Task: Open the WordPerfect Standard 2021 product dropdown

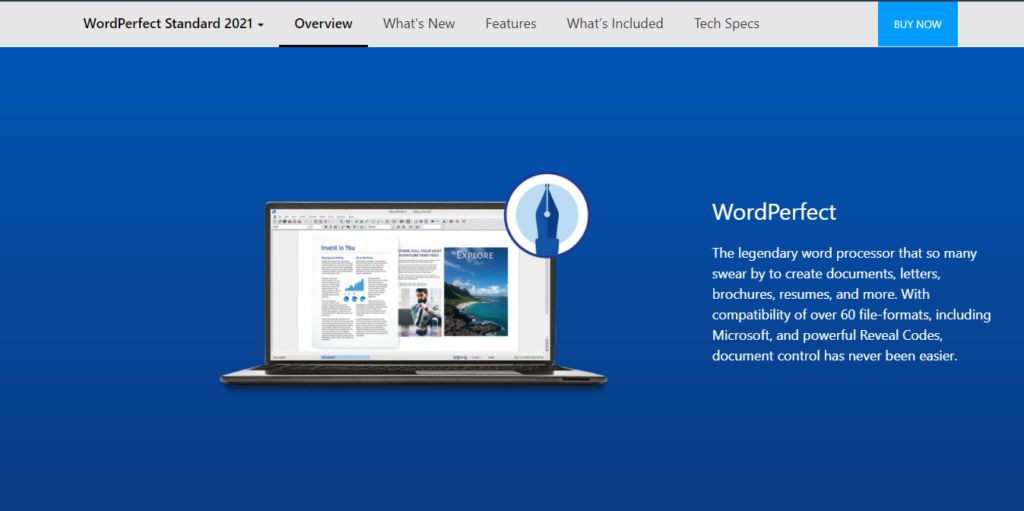Action: [173, 24]
